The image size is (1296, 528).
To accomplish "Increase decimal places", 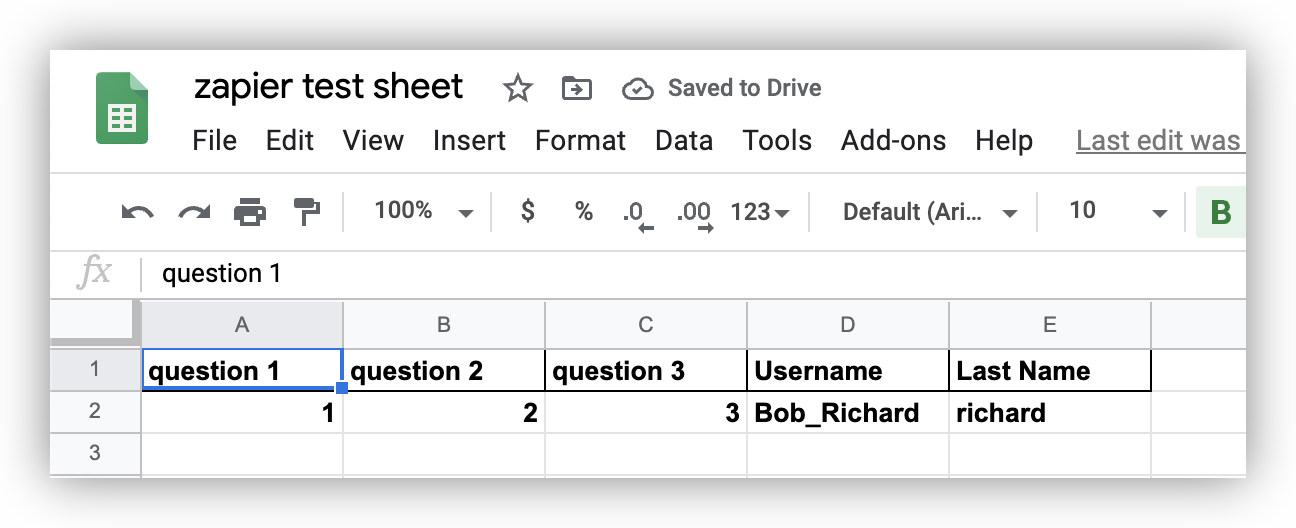I will (694, 213).
